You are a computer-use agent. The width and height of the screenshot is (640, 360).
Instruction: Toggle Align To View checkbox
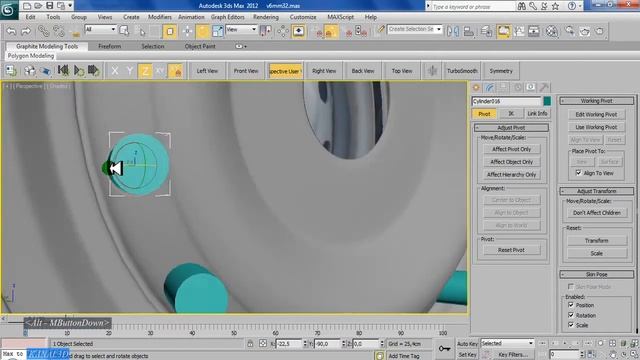(578, 173)
